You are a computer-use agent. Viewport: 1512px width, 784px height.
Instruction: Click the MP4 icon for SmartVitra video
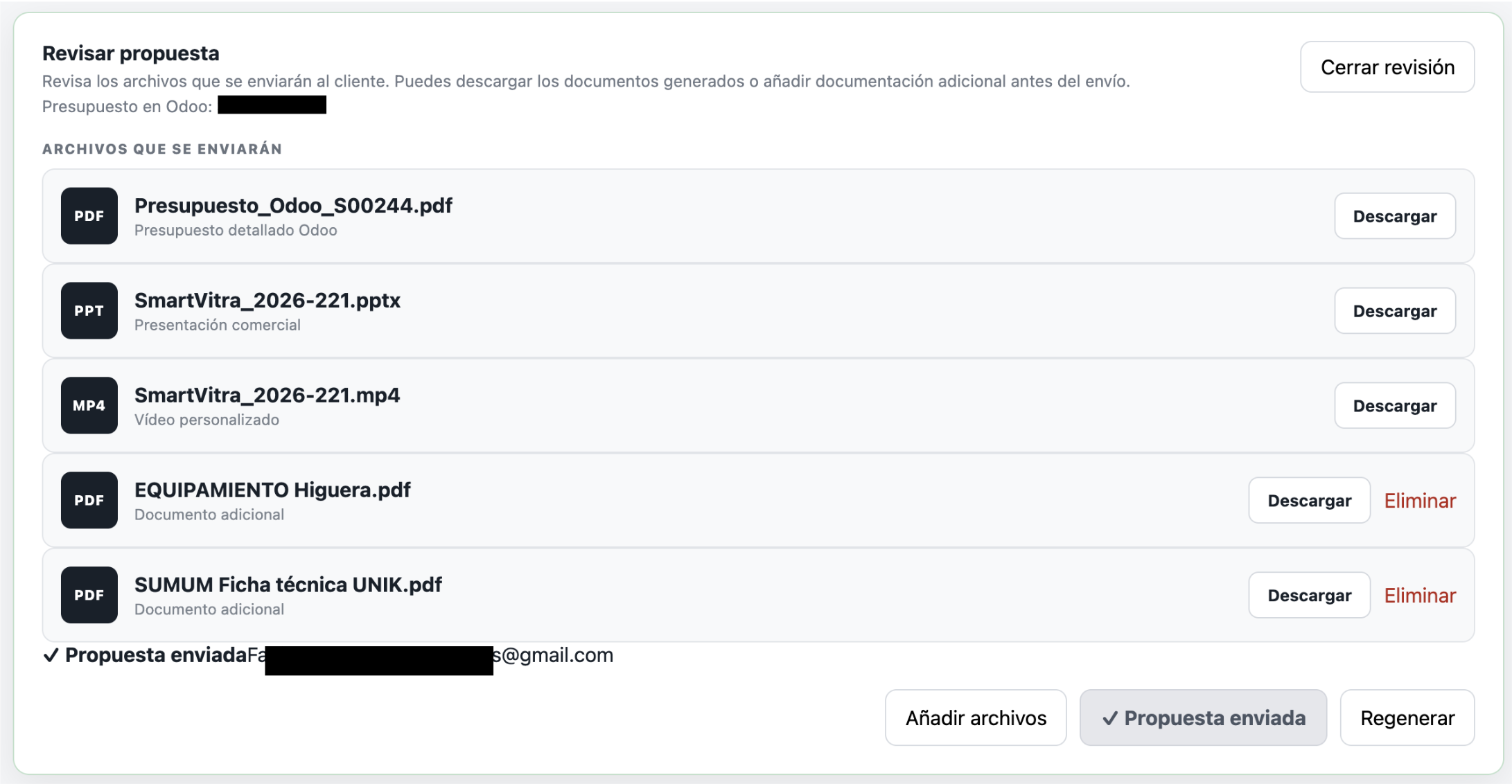tap(89, 406)
